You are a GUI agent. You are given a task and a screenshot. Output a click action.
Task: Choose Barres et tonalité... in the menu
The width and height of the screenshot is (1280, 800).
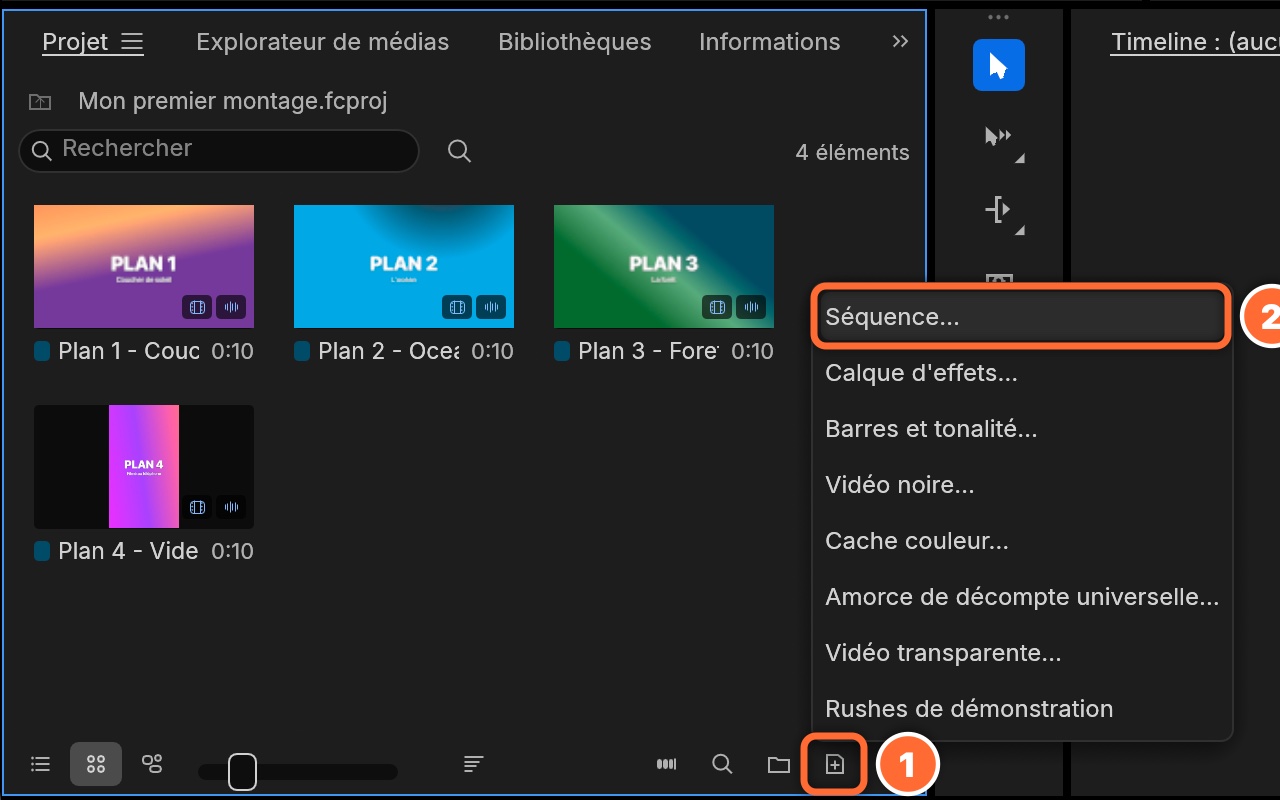[1022, 429]
